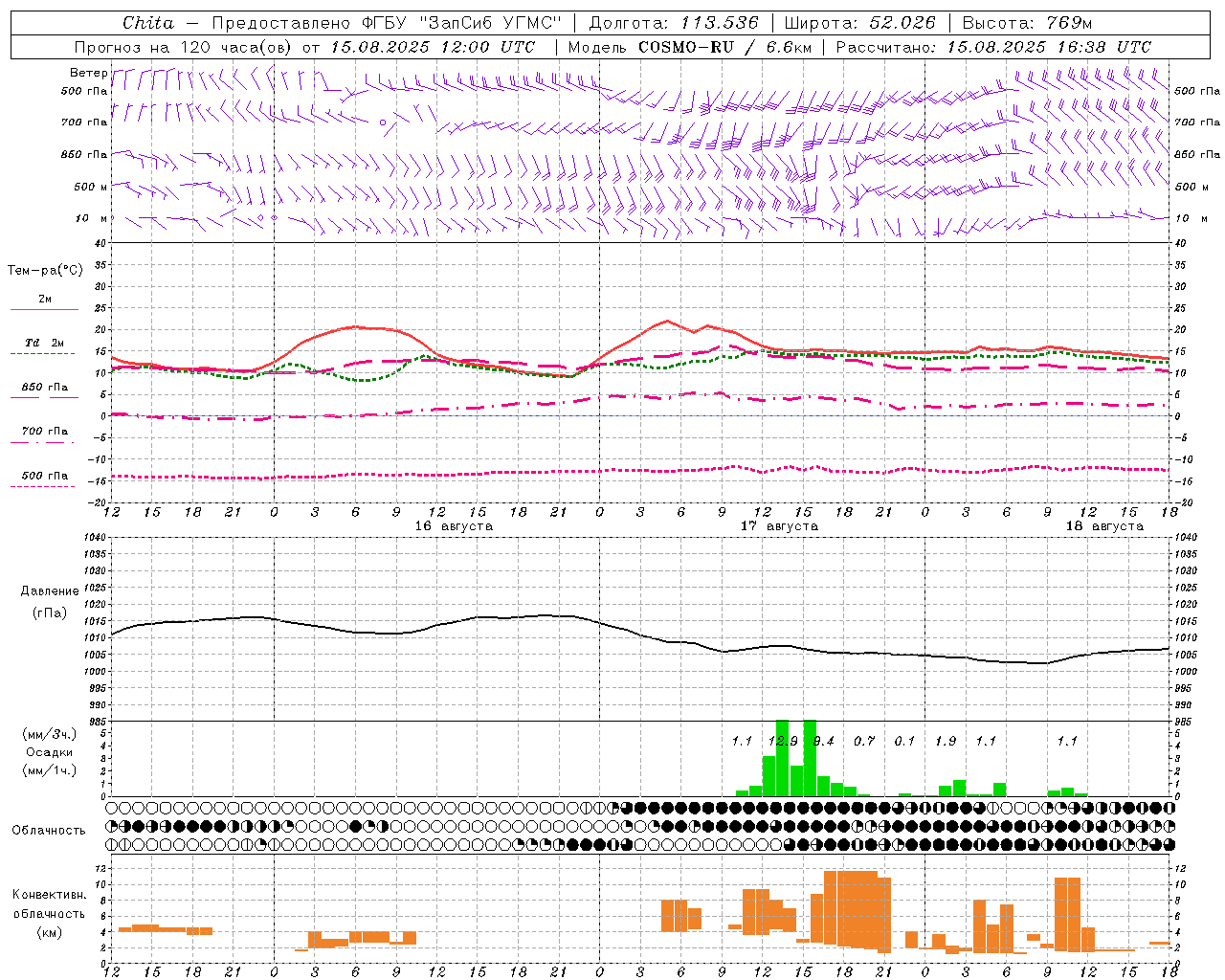This screenshot has height=980, width=1225.
Task: Click the "(мм/3ч.)" unit label
Action: [50, 734]
